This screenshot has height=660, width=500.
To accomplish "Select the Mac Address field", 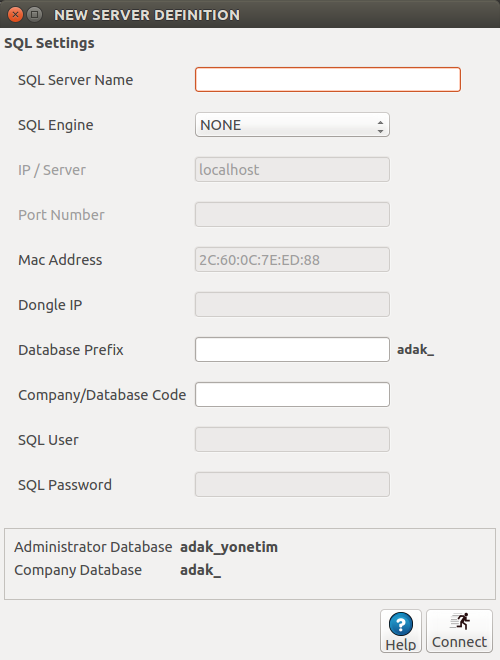I will [292, 260].
